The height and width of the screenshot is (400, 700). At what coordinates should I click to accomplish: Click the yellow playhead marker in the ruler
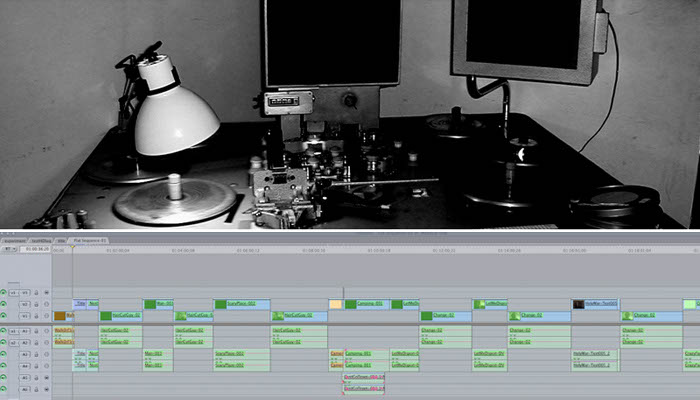coord(72,246)
